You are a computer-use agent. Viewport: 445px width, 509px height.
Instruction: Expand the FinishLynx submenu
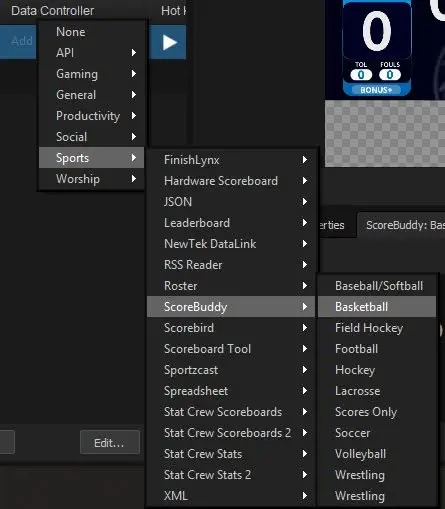point(231,160)
